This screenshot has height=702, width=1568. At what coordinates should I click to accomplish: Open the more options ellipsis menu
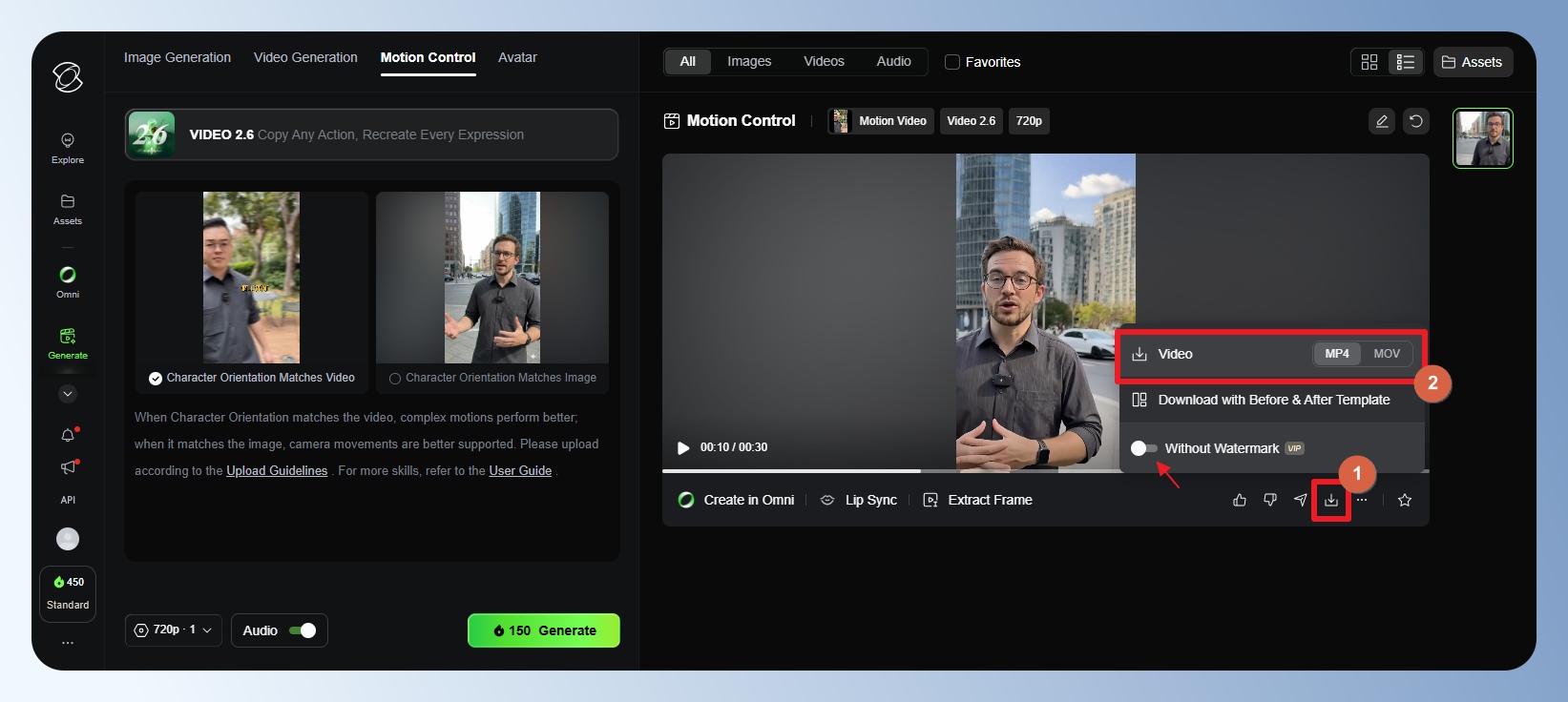click(1362, 500)
